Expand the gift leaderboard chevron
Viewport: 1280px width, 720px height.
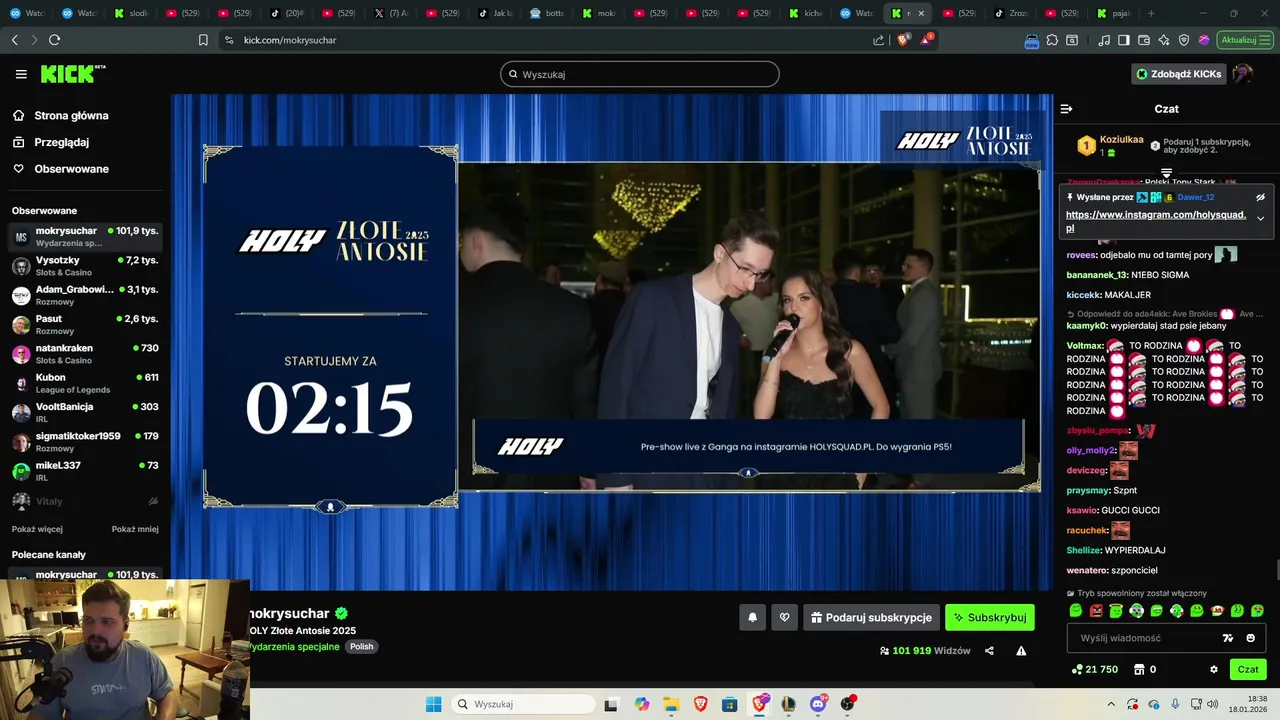click(1166, 174)
